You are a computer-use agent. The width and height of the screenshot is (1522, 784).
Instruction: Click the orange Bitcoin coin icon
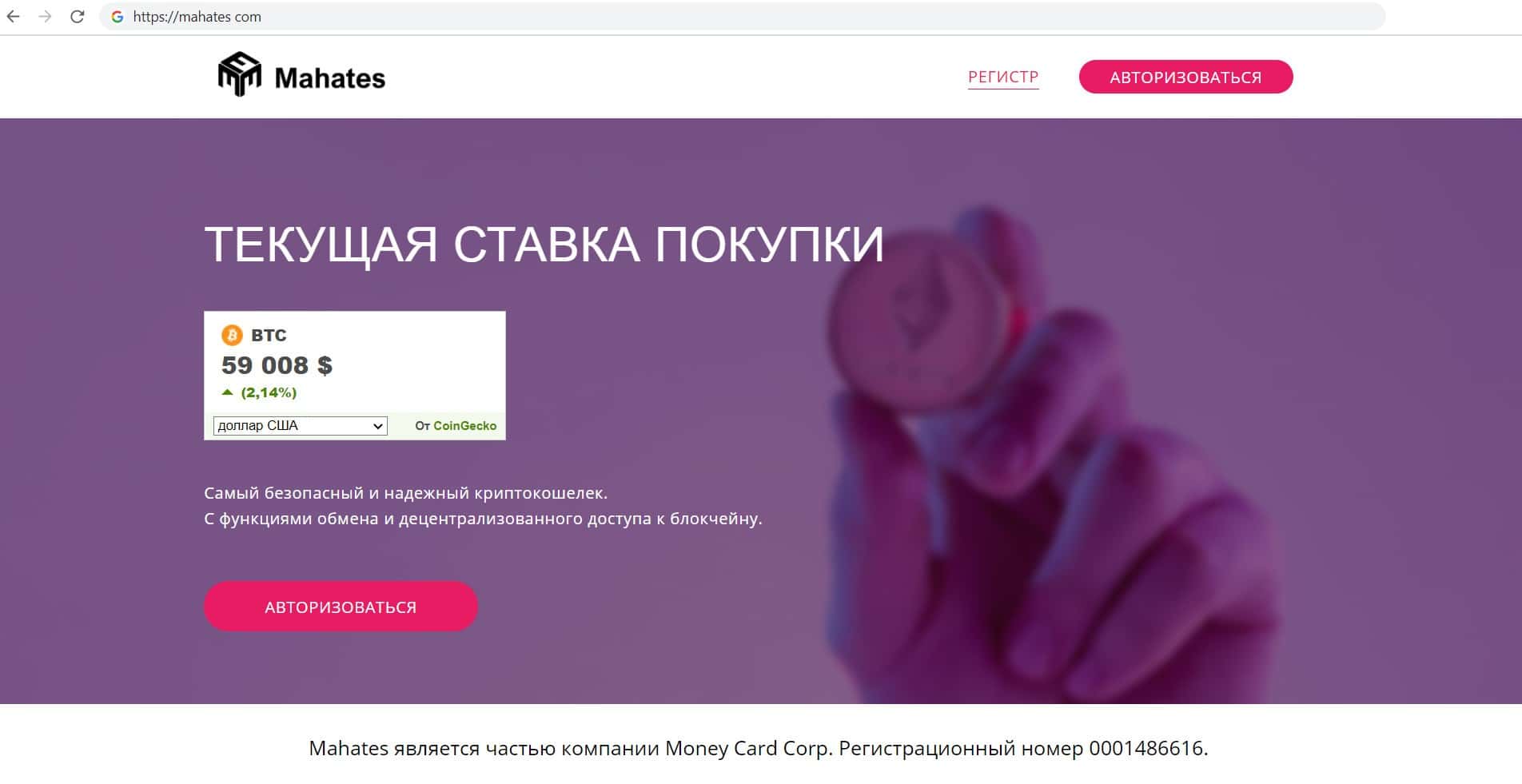point(232,335)
